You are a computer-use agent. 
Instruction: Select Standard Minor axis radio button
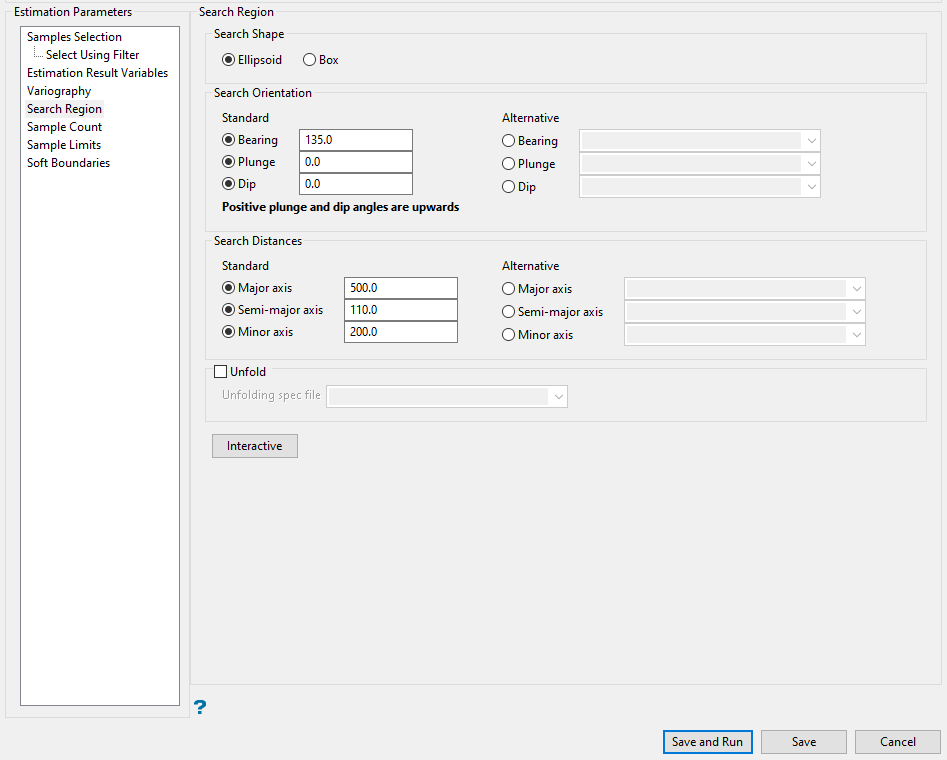click(x=228, y=332)
